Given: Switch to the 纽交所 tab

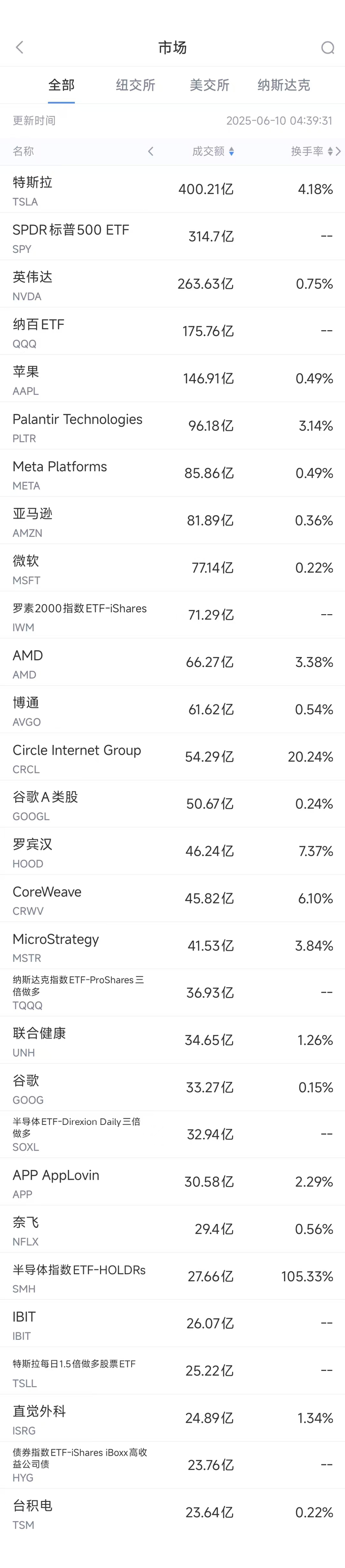Looking at the screenshot, I should point(135,85).
